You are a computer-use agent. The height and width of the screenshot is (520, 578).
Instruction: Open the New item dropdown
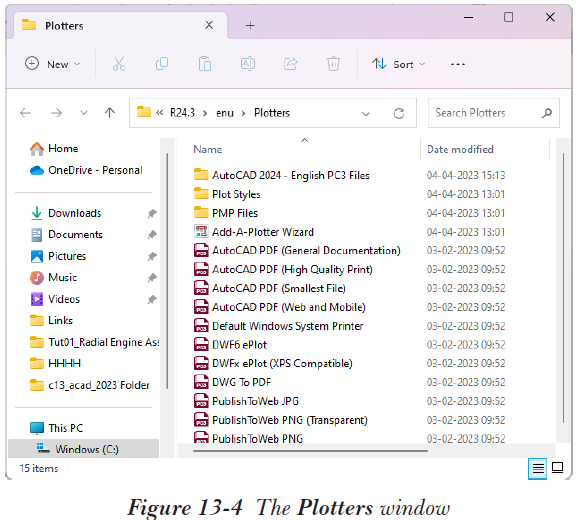pyautogui.click(x=53, y=64)
